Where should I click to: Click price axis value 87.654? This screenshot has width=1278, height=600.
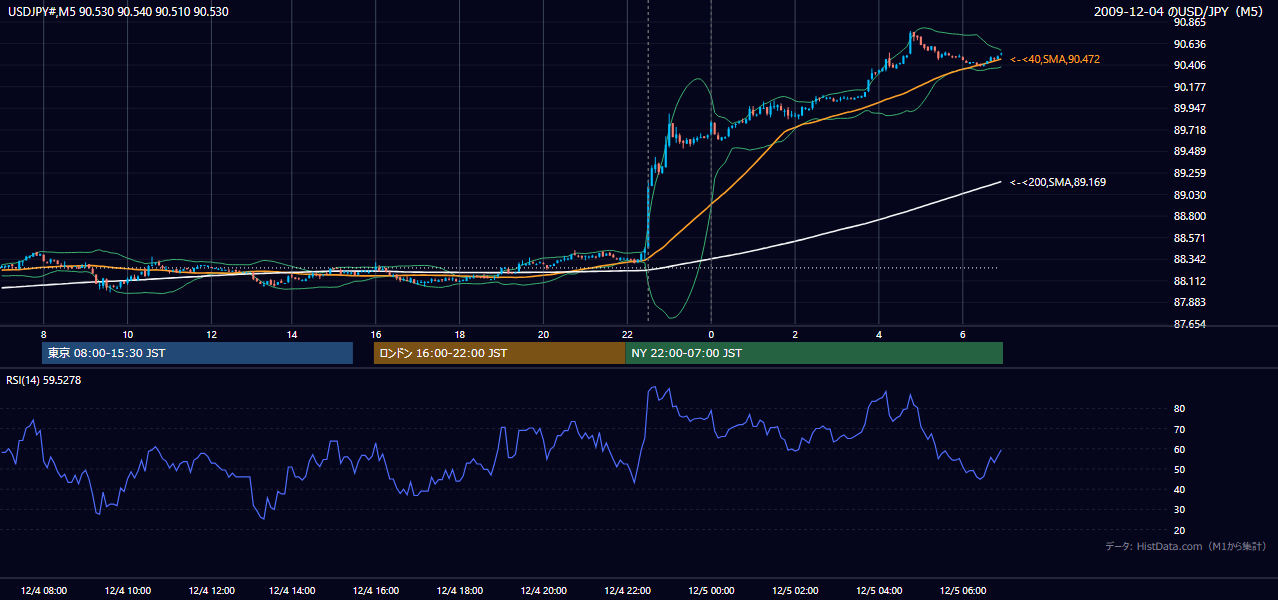[1188, 324]
